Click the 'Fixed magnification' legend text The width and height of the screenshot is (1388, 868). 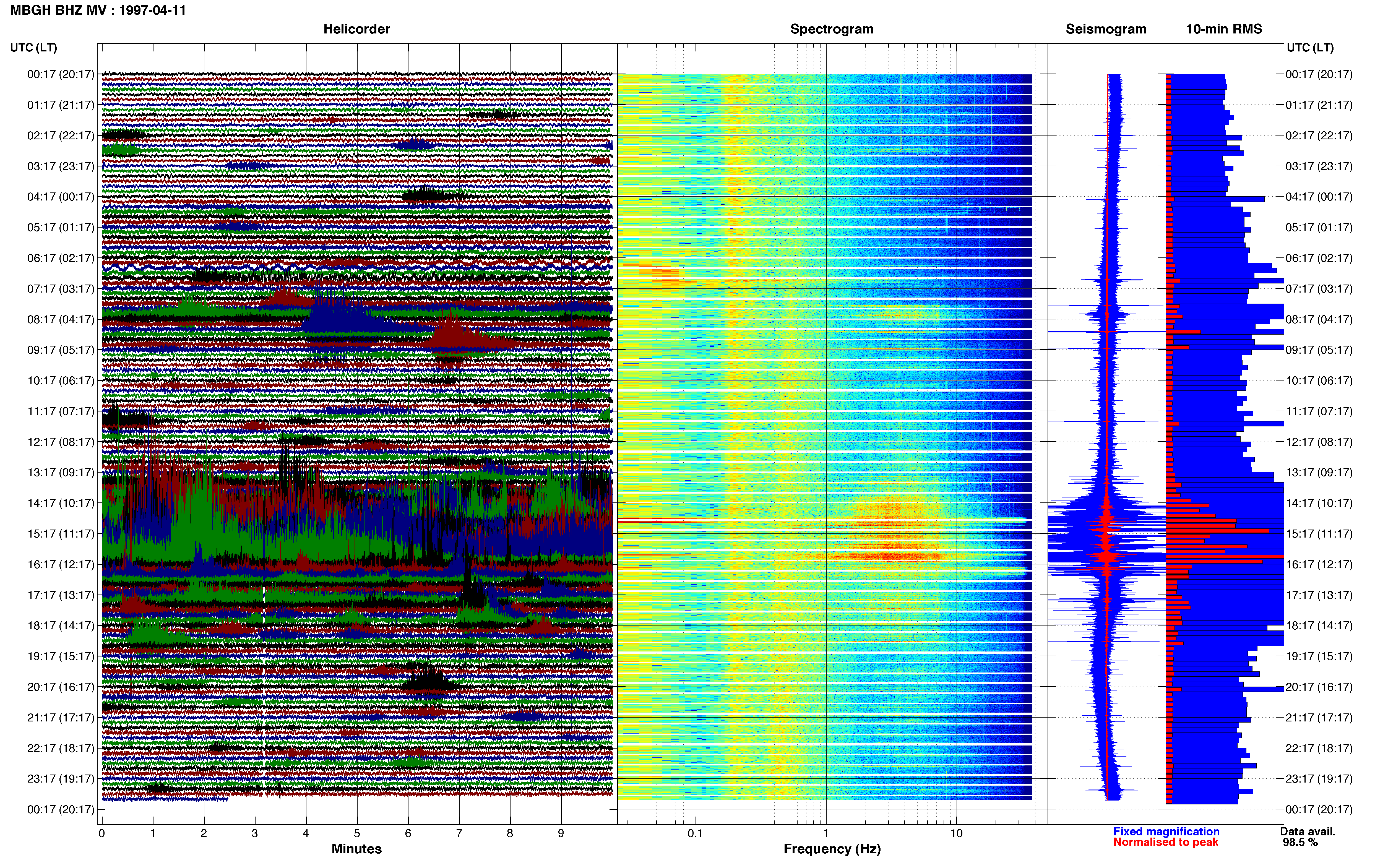pos(1166,832)
